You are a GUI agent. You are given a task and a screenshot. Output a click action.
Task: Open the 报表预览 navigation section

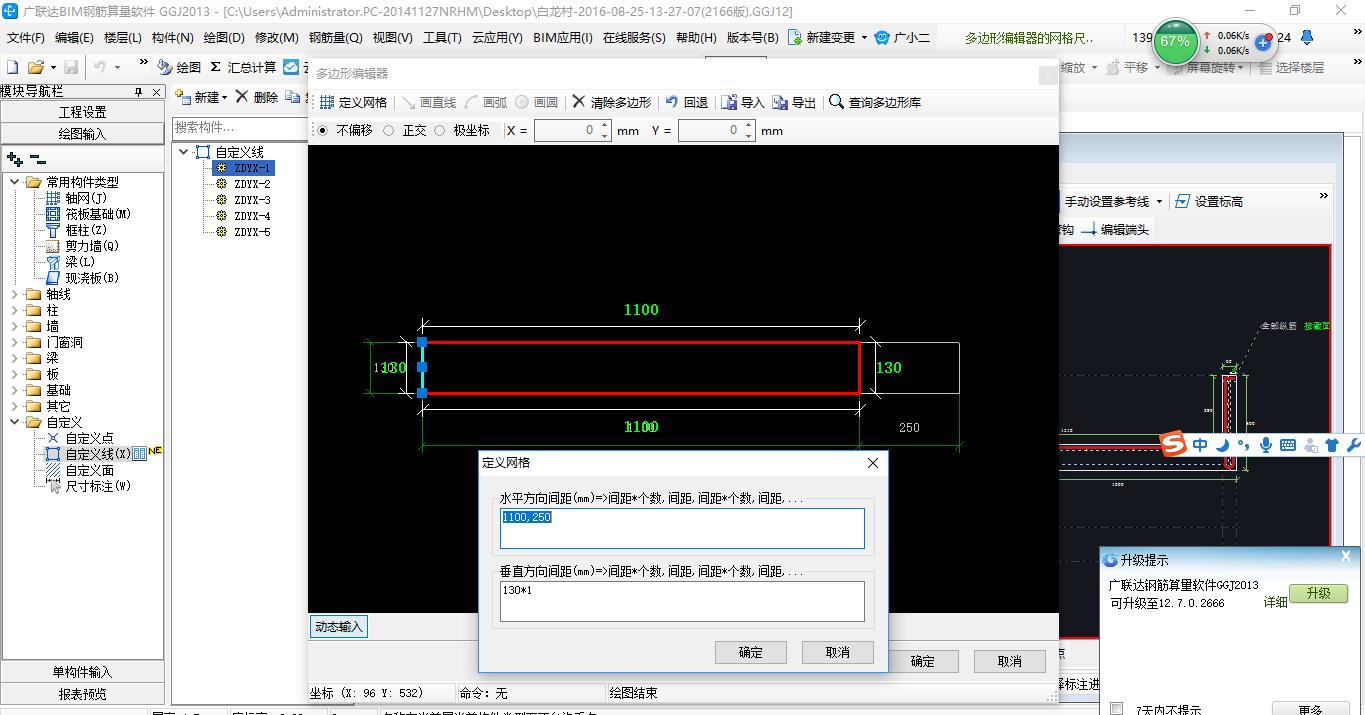(x=82, y=694)
